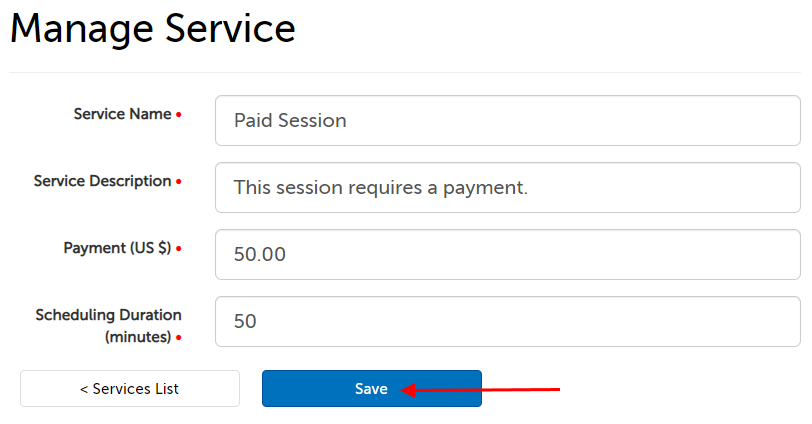Screen dimensions: 812x424
Task: Click the 'Service Description' label
Action: (102, 181)
